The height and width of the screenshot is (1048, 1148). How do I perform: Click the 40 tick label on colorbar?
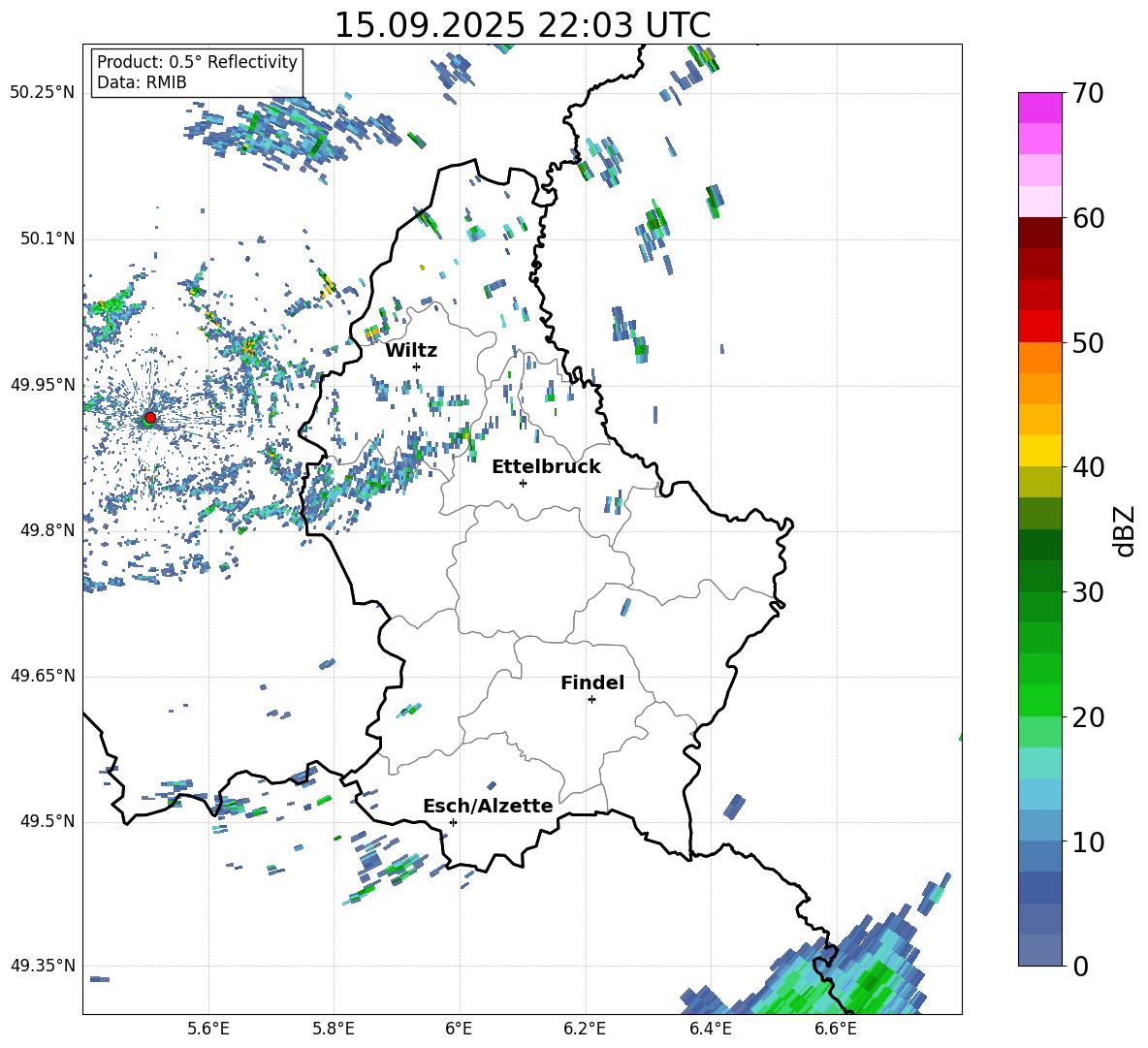1088,467
